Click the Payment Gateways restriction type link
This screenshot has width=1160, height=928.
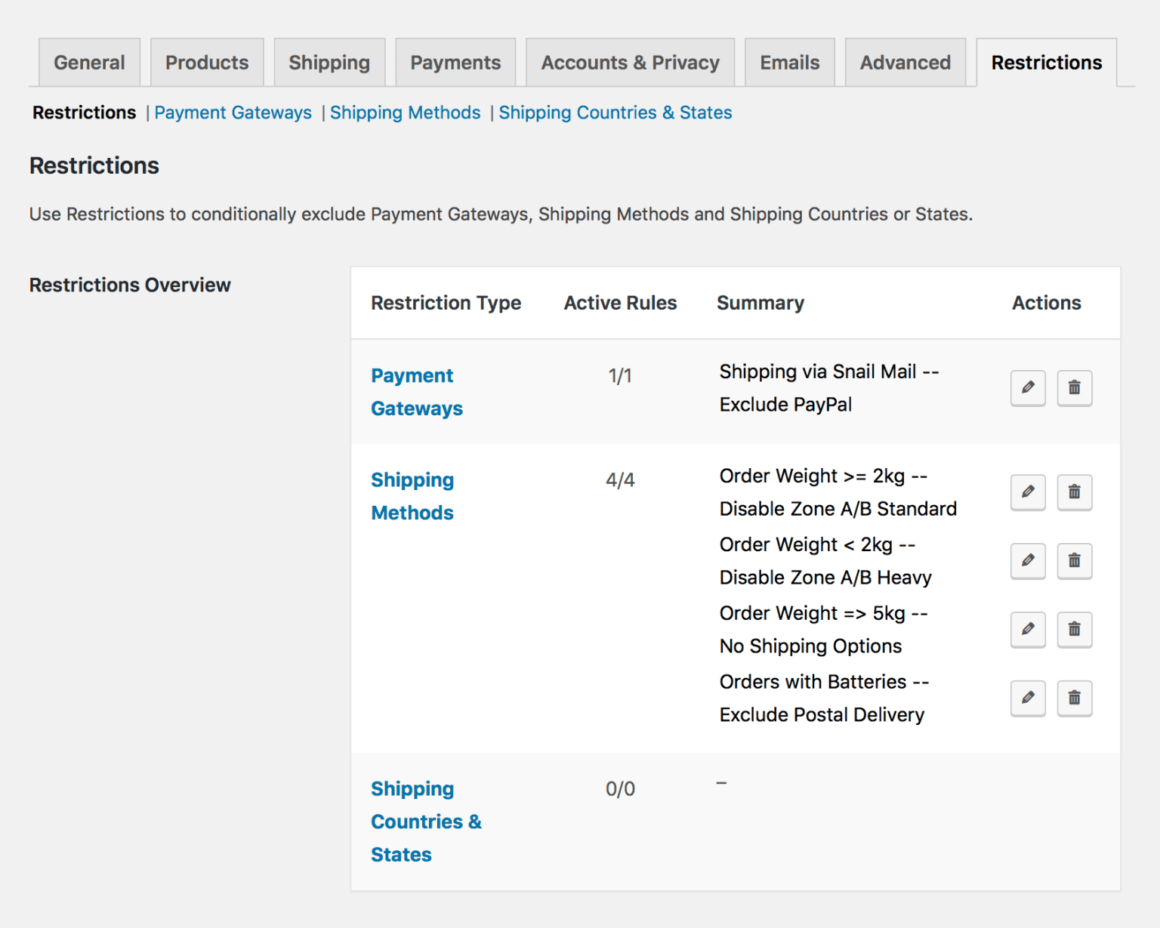416,391
